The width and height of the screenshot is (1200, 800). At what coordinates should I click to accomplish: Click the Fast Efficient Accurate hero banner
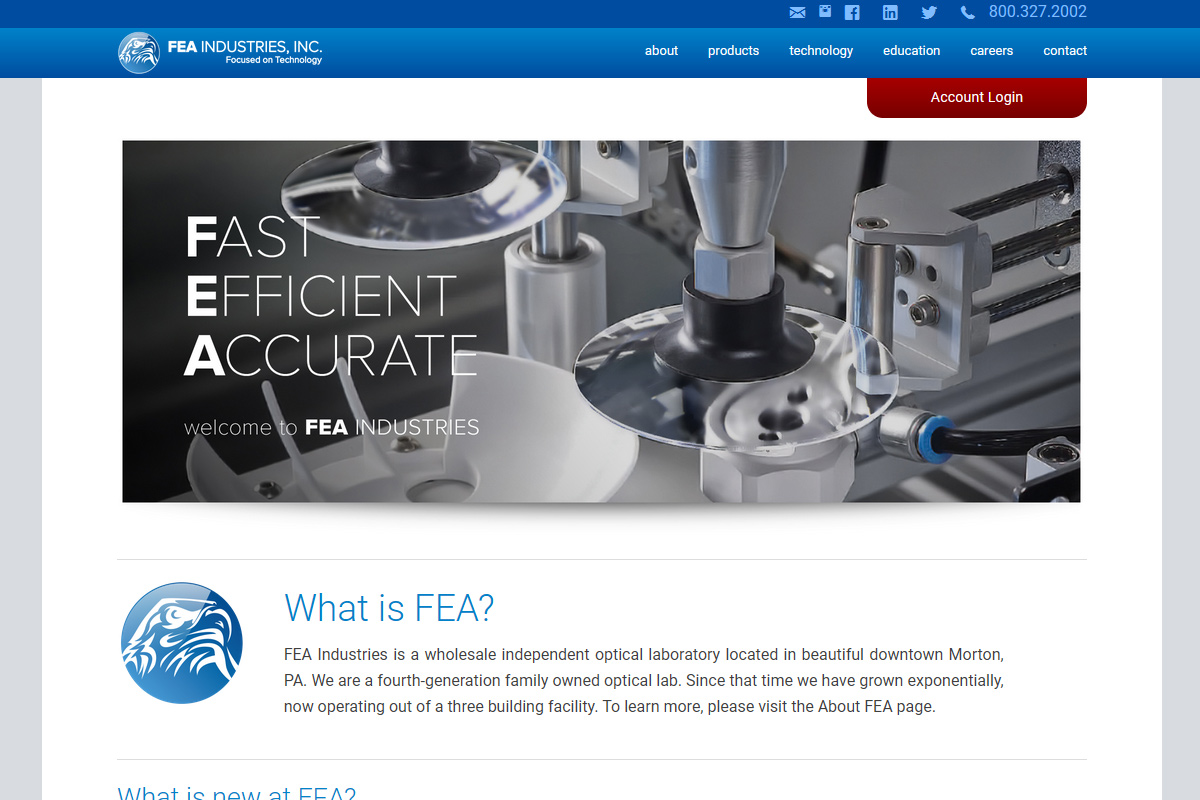point(601,321)
